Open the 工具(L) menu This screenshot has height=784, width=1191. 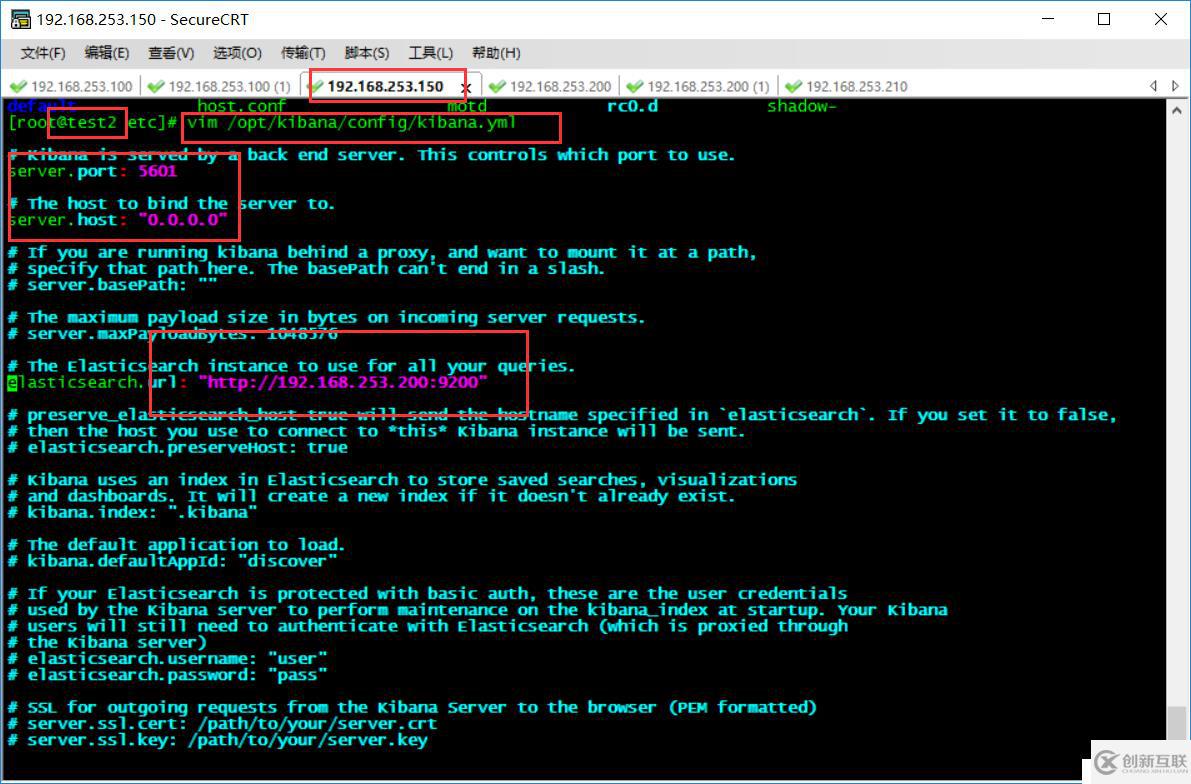431,53
